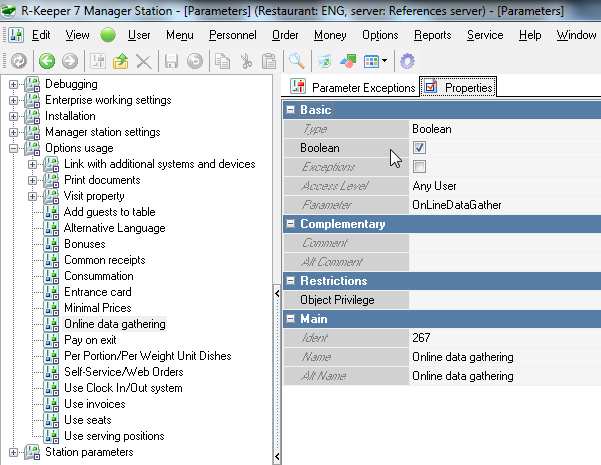Select Use serving positions parameter
This screenshot has width=601, height=465.
click(114, 436)
